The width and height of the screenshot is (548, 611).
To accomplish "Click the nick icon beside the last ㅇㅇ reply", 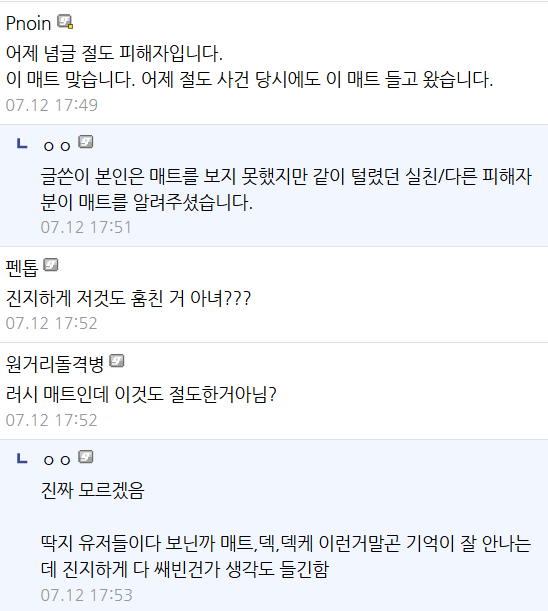I will 85,456.
